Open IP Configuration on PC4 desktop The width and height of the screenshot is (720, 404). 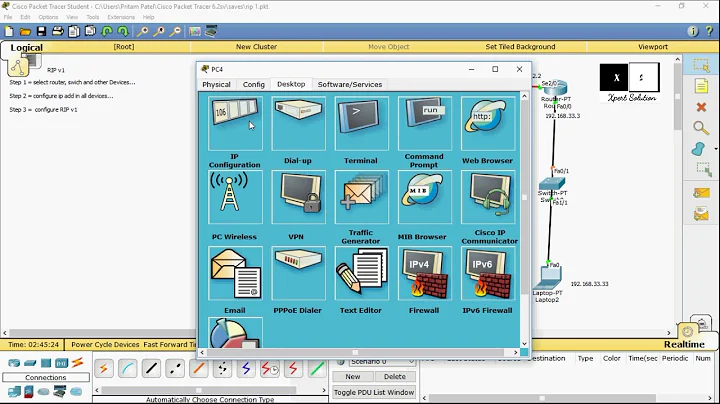click(235, 123)
